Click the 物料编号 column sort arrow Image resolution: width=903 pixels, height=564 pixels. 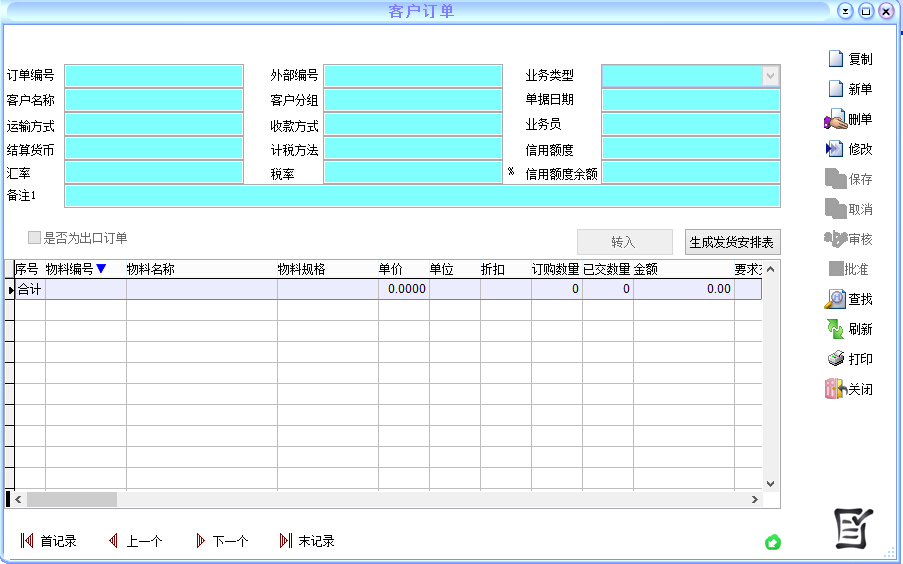[100, 269]
